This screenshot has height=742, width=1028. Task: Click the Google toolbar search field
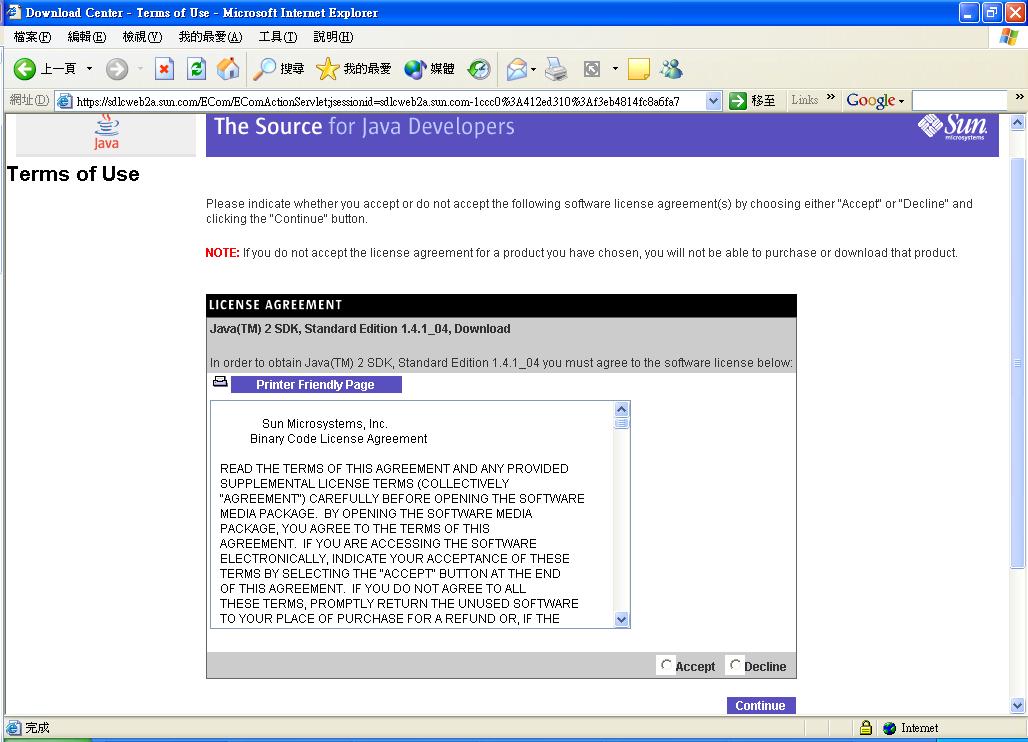959,100
